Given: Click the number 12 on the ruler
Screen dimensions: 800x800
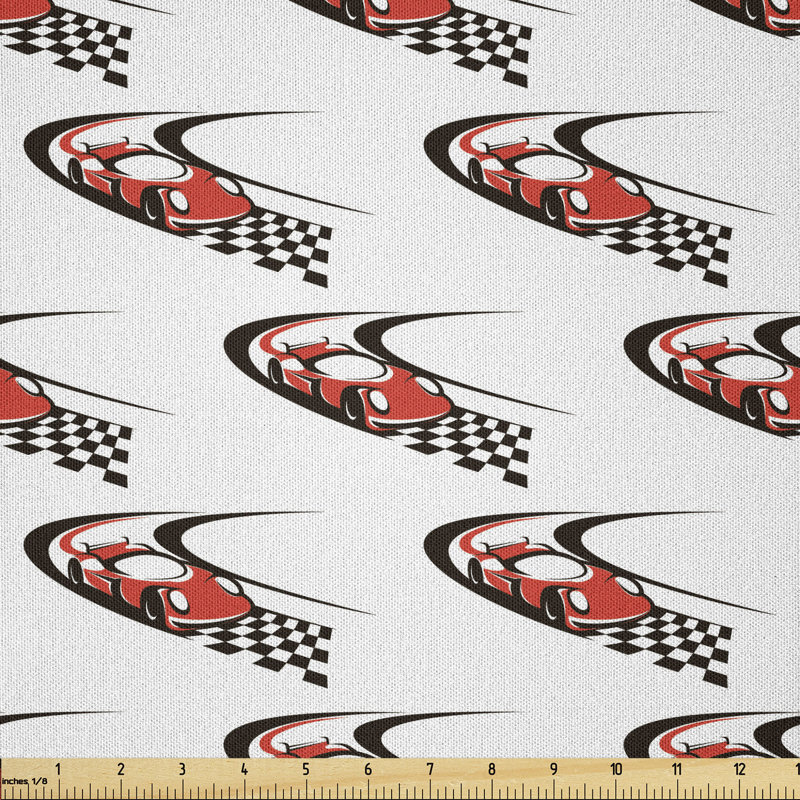Looking at the screenshot, I should coord(740,769).
